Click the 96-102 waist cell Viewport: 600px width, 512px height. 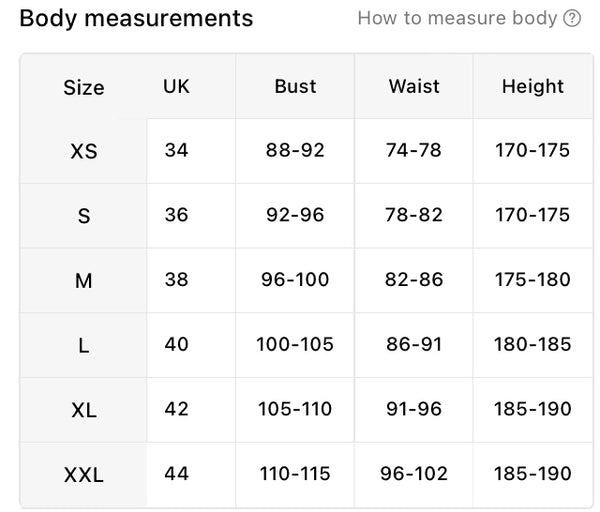click(x=414, y=474)
